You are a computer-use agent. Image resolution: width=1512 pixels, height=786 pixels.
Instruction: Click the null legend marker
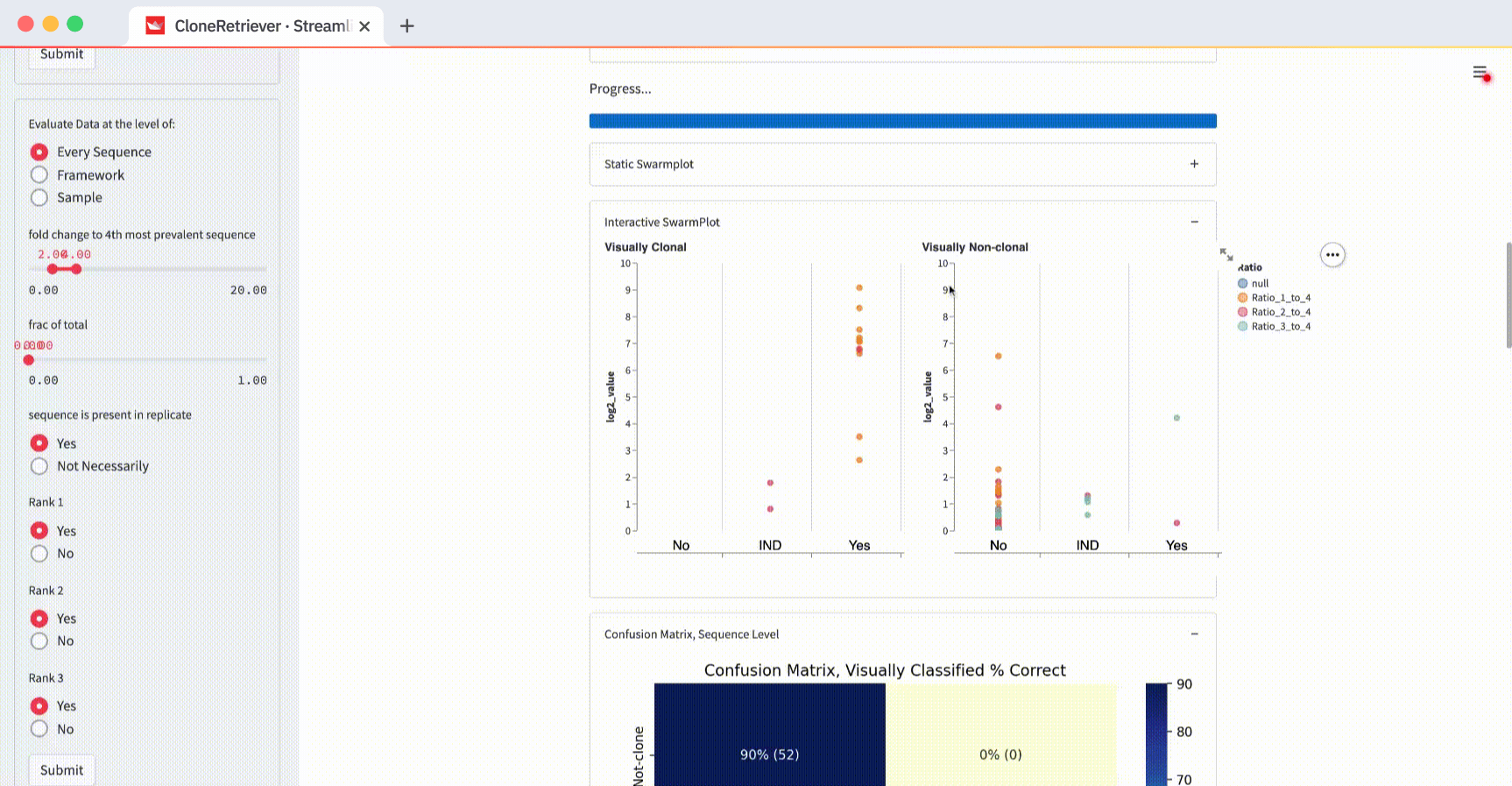tap(1242, 283)
